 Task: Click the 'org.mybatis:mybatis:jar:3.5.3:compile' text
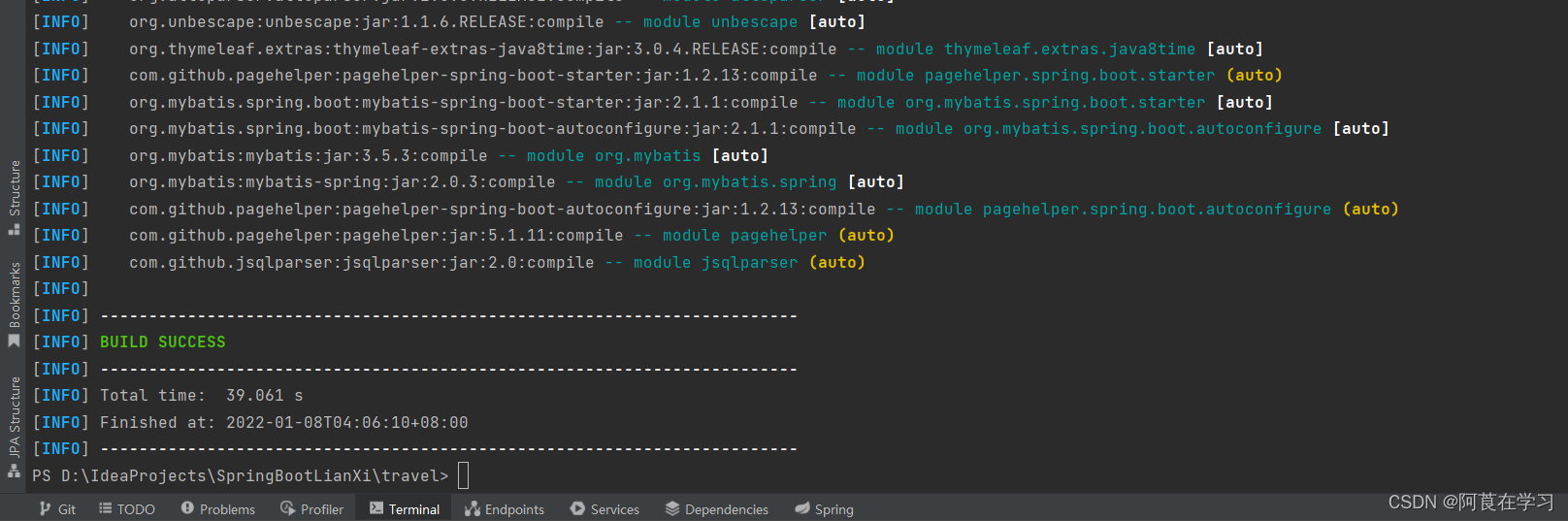(x=309, y=155)
